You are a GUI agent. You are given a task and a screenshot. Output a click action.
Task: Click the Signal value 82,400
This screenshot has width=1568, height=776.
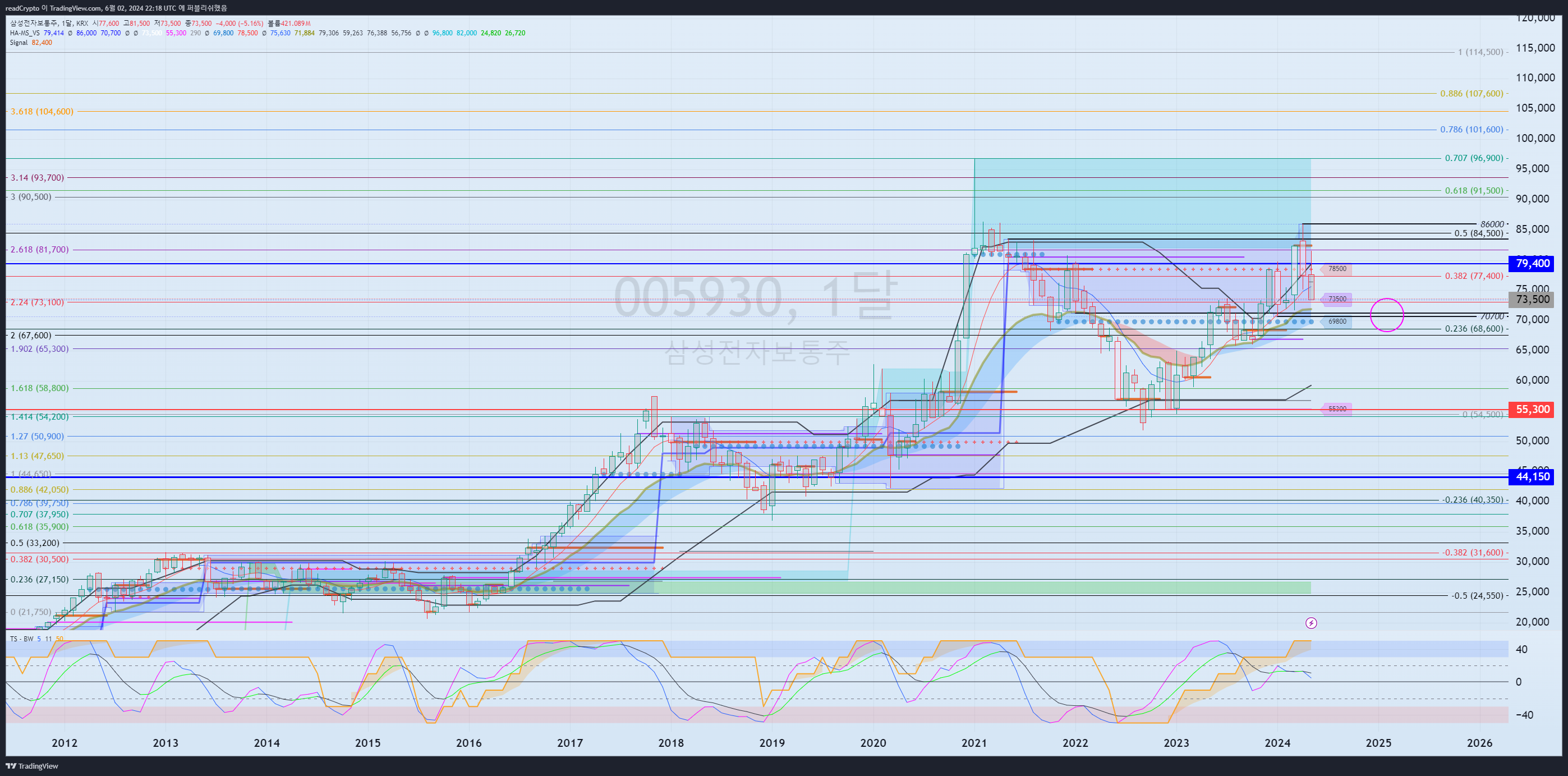42,43
